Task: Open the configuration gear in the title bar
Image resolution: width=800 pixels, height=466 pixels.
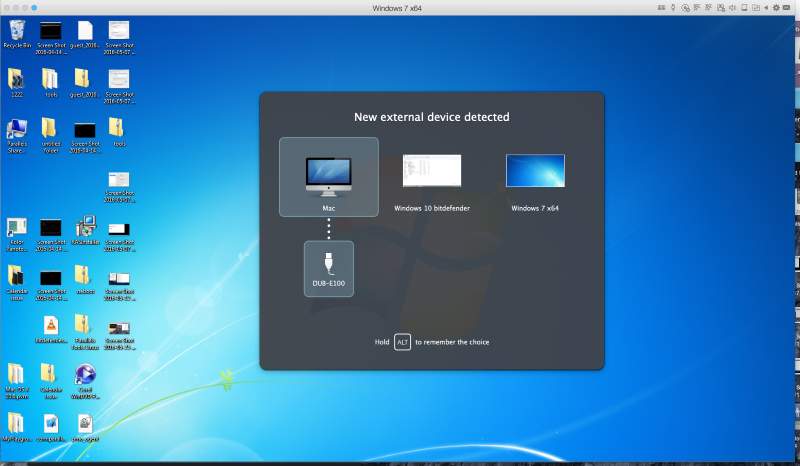Action: 776,8
